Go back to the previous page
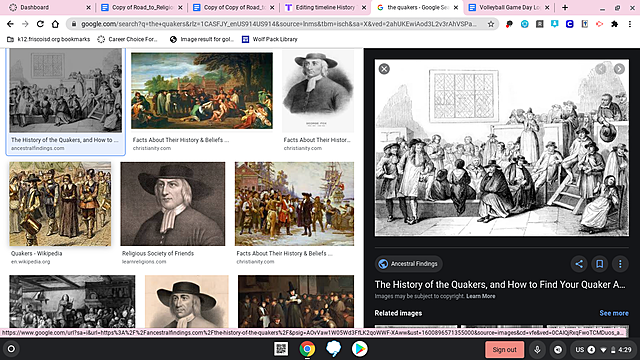This screenshot has width=640, height=360. click(10, 24)
